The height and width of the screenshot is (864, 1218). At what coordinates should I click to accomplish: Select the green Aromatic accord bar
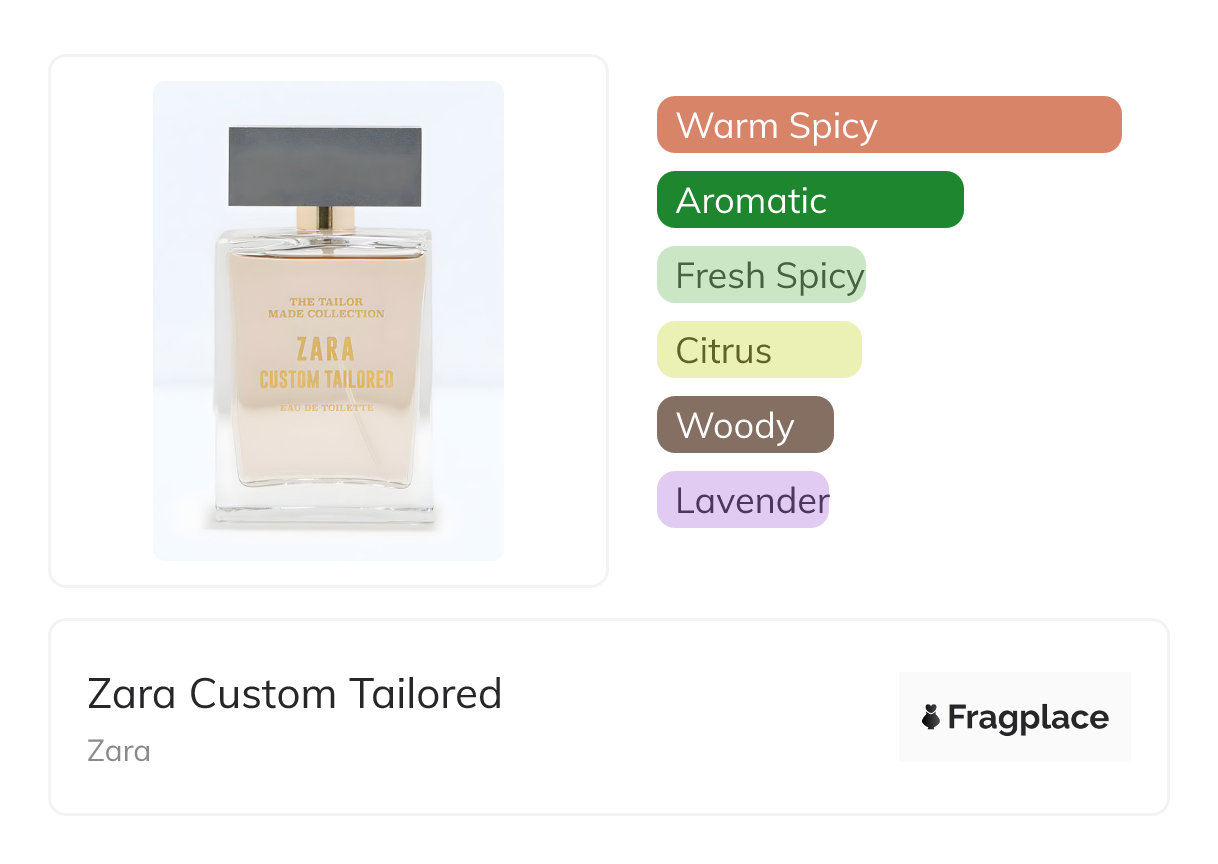click(x=809, y=200)
